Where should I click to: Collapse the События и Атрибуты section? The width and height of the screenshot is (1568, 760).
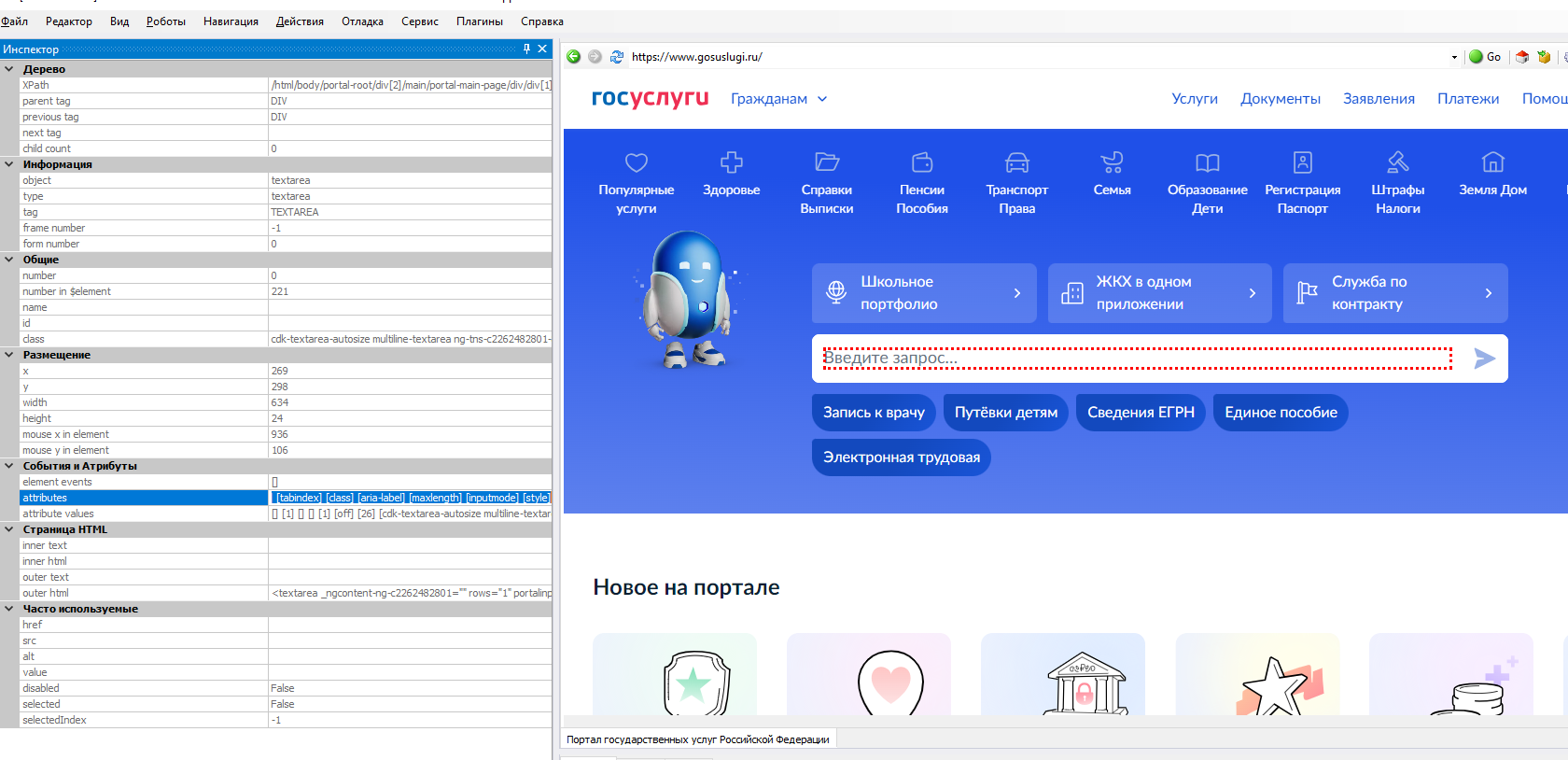tap(9, 466)
